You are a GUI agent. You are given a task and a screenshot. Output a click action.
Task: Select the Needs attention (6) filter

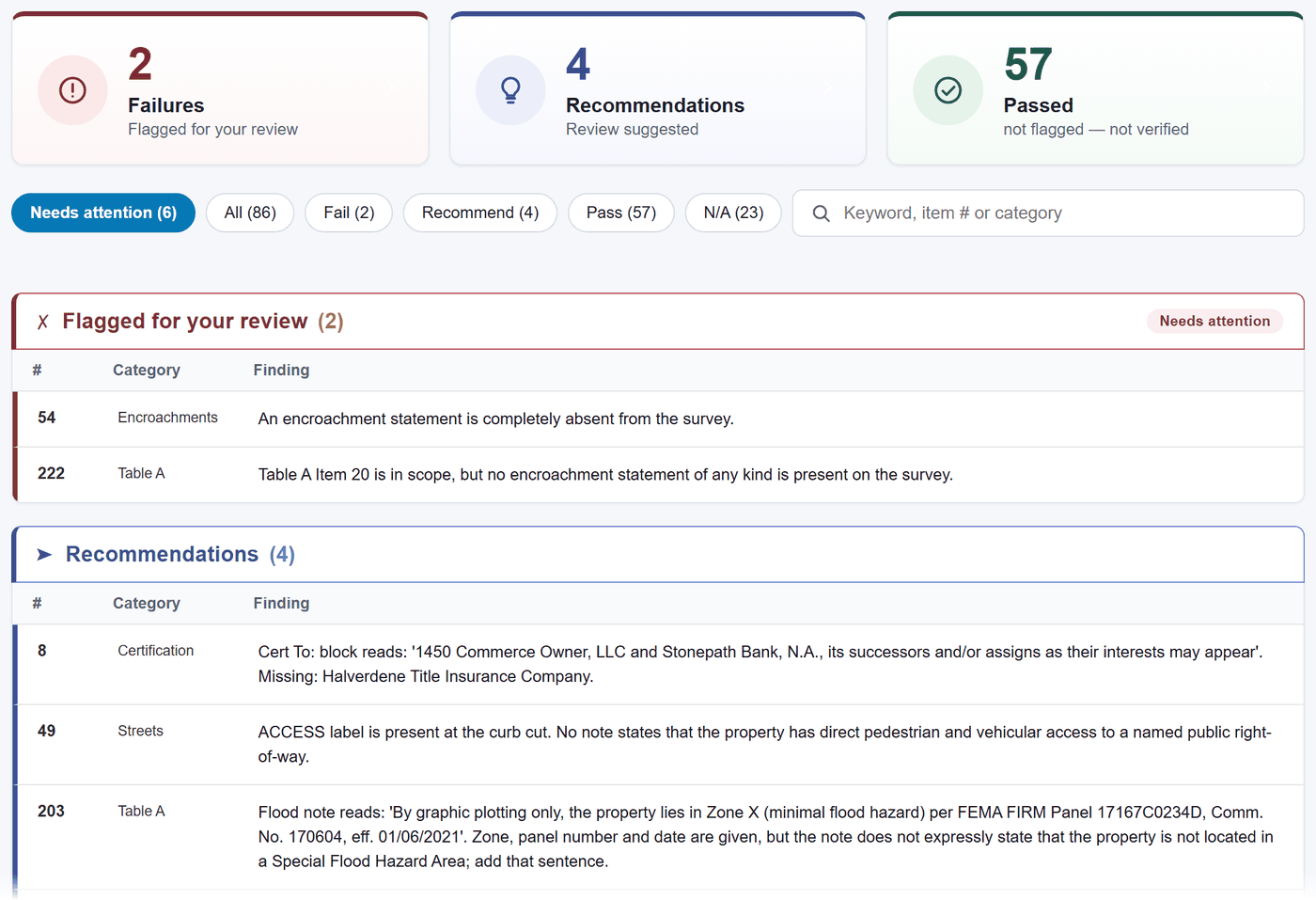(103, 213)
